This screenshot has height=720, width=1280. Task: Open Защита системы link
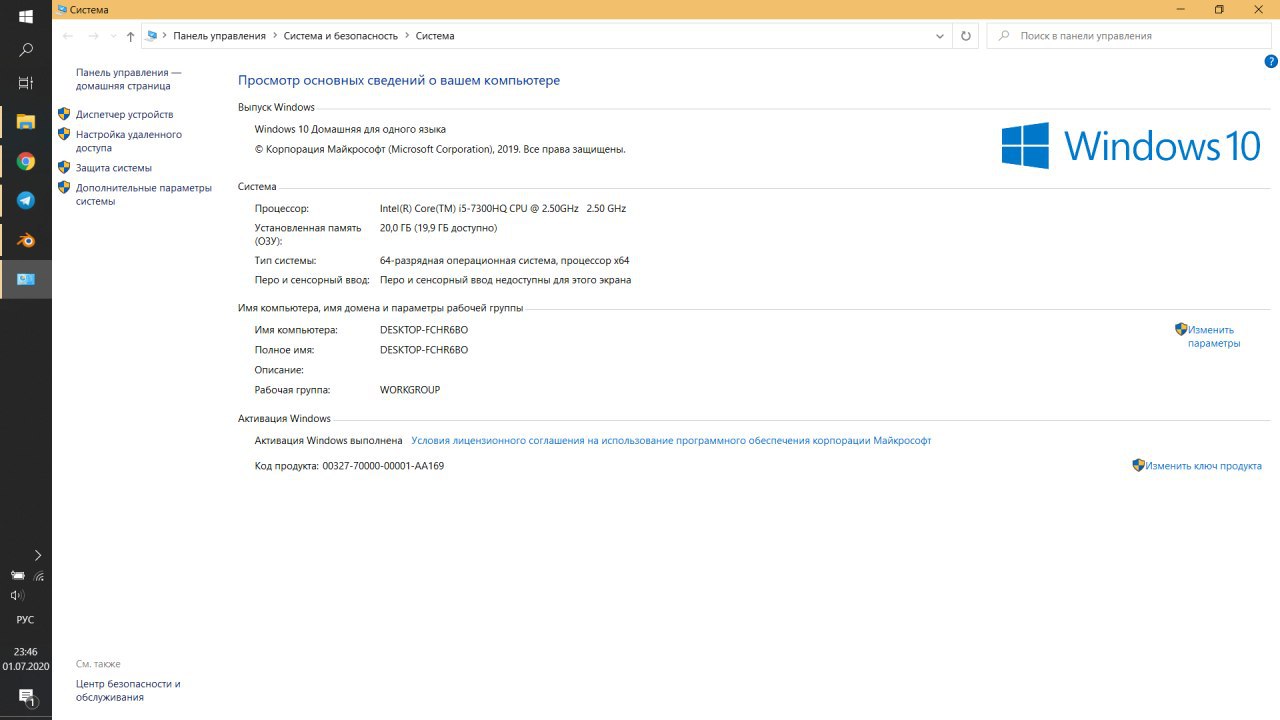coord(114,168)
